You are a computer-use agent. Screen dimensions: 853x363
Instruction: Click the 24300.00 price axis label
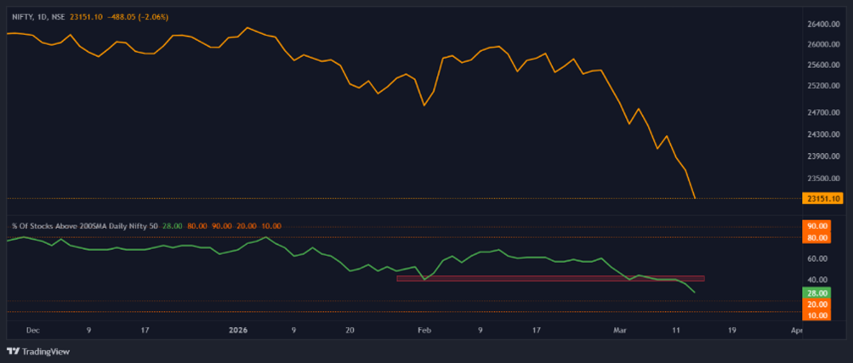pos(823,134)
